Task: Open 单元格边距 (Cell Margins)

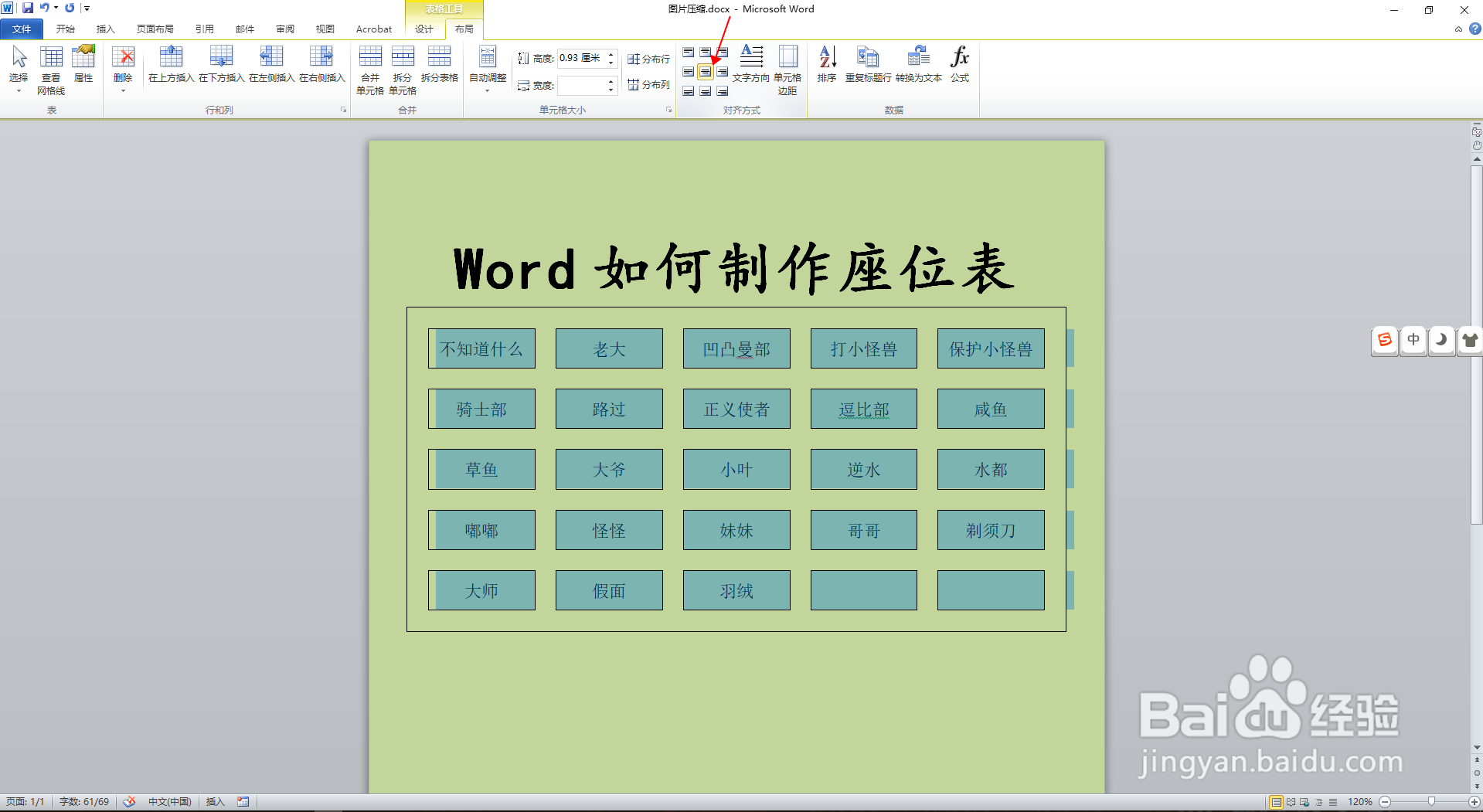Action: (787, 70)
